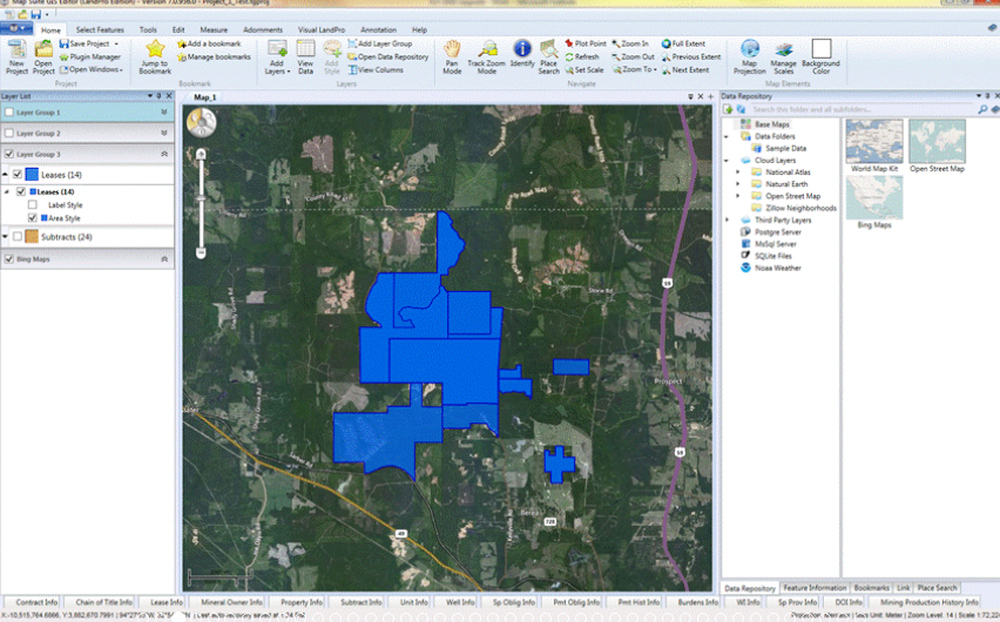This screenshot has width=1000, height=622.
Task: Toggle the Layer Group 2 checkbox
Action: click(9, 133)
